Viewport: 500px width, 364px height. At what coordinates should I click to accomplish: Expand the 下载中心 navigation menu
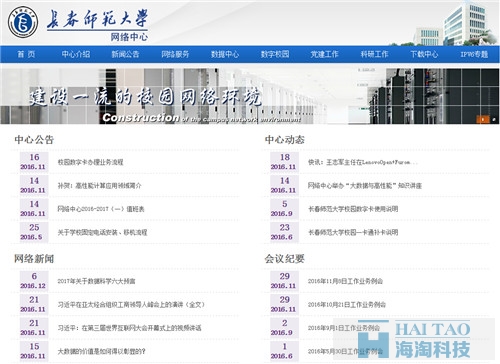point(424,54)
